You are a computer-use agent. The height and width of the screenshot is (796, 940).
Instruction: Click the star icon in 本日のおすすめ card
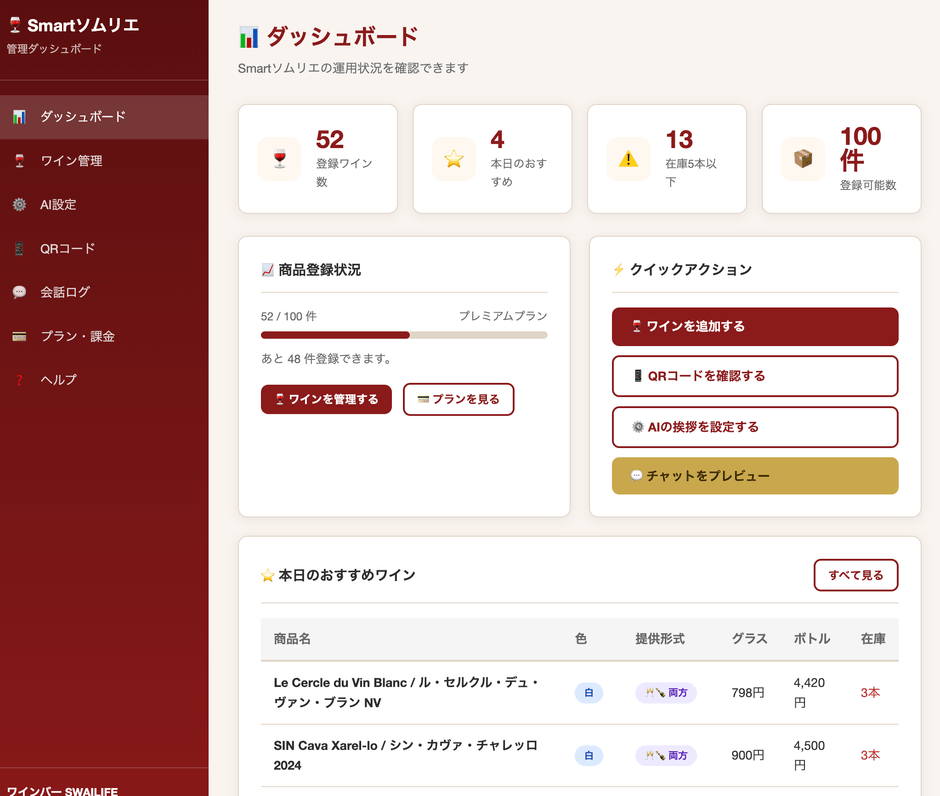pos(454,159)
